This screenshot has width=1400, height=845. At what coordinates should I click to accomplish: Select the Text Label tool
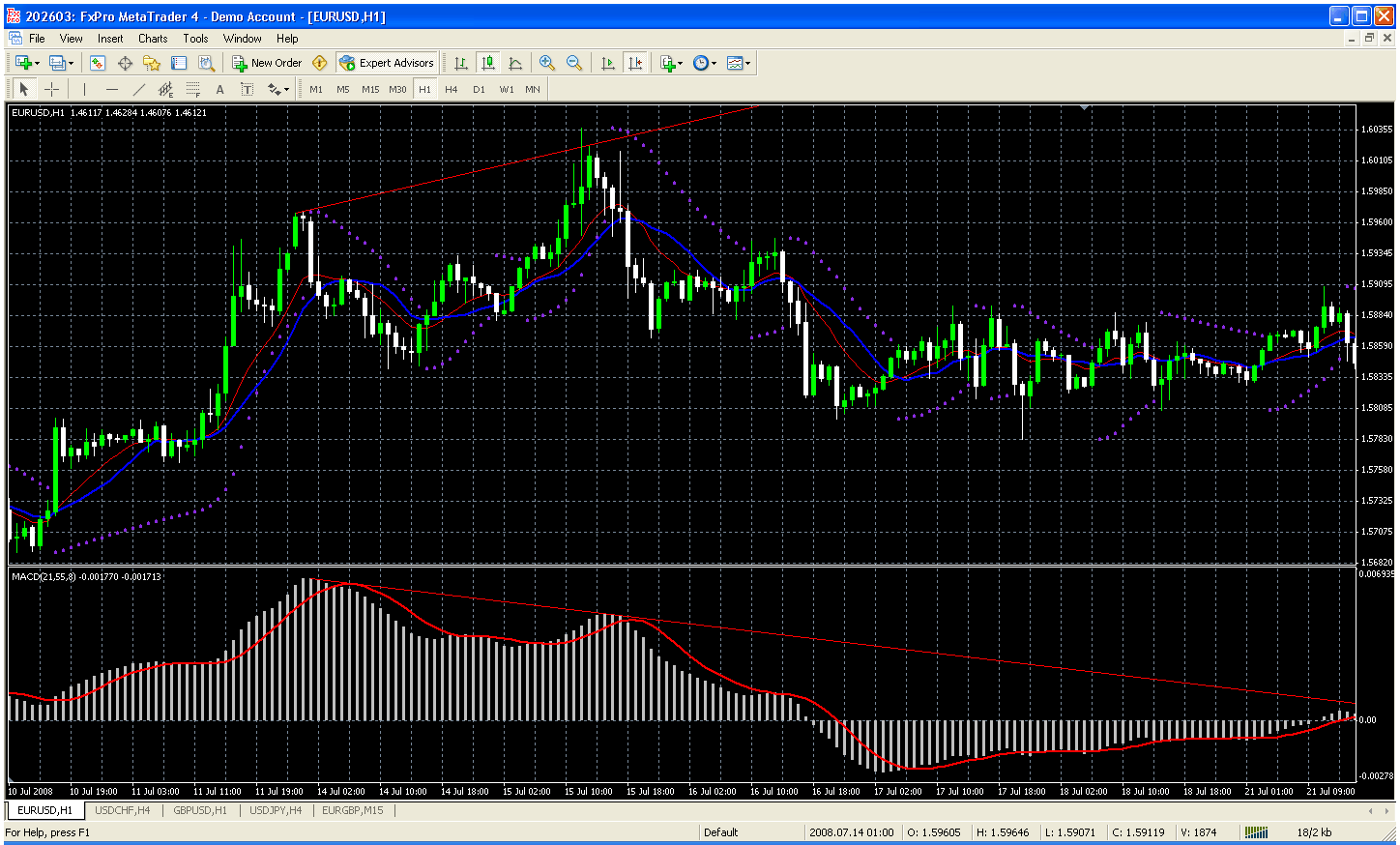[x=247, y=89]
